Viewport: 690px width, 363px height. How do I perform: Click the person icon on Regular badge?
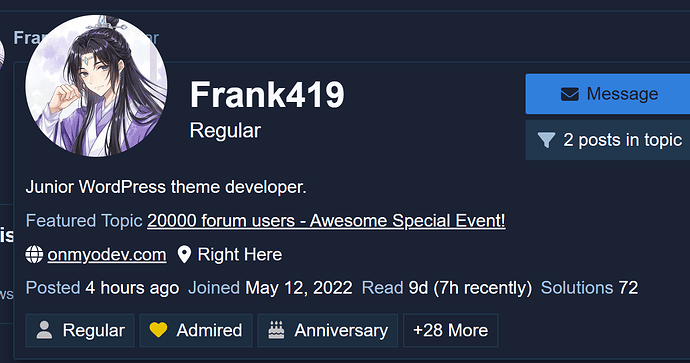coord(44,330)
